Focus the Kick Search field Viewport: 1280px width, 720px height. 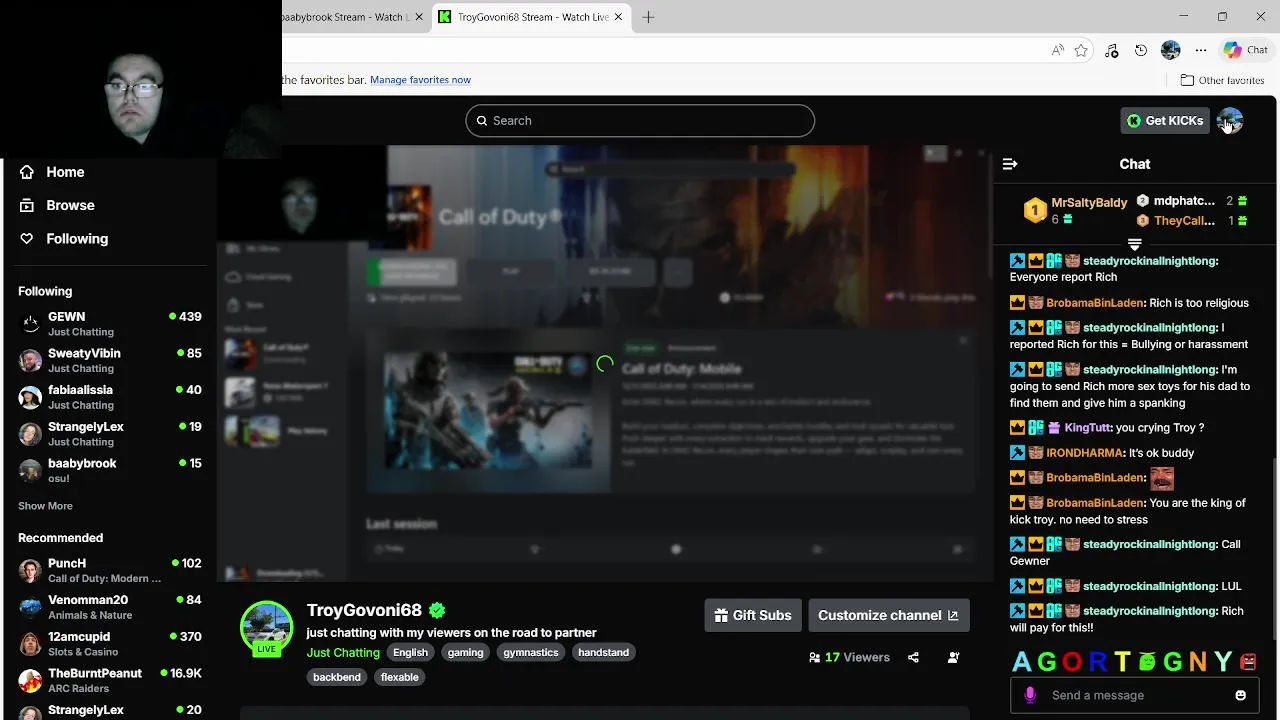pos(640,121)
